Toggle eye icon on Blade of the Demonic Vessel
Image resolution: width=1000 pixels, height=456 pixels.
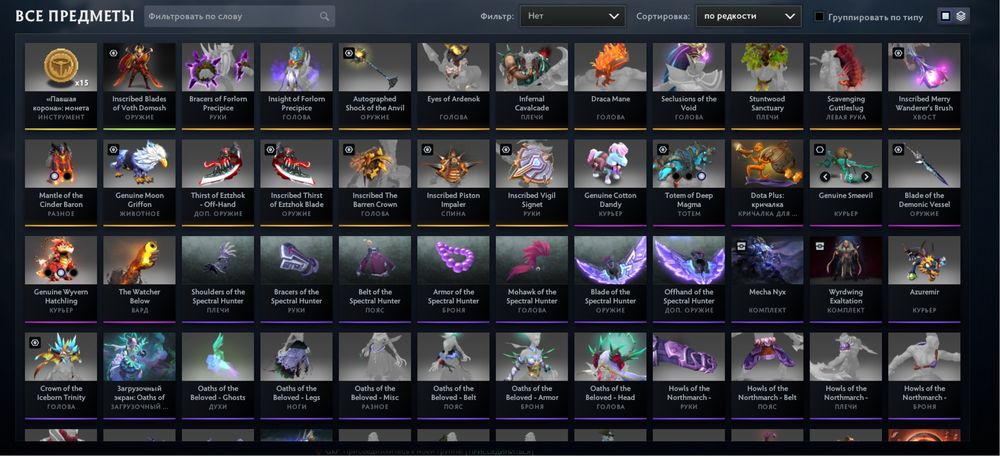[x=899, y=150]
